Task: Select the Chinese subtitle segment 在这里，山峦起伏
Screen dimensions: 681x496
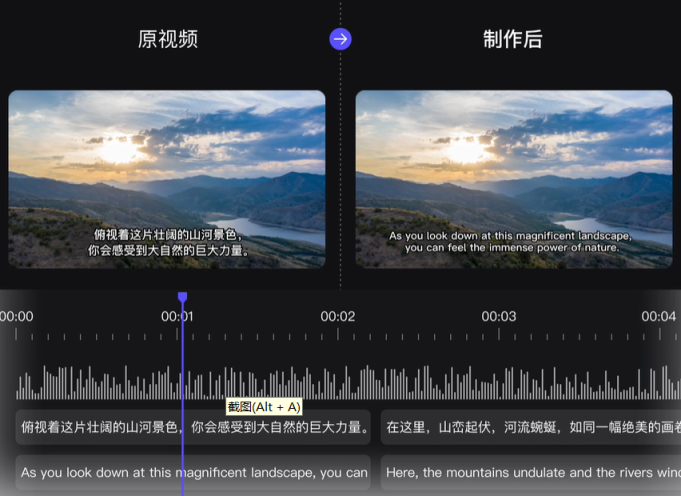Action: (x=530, y=427)
